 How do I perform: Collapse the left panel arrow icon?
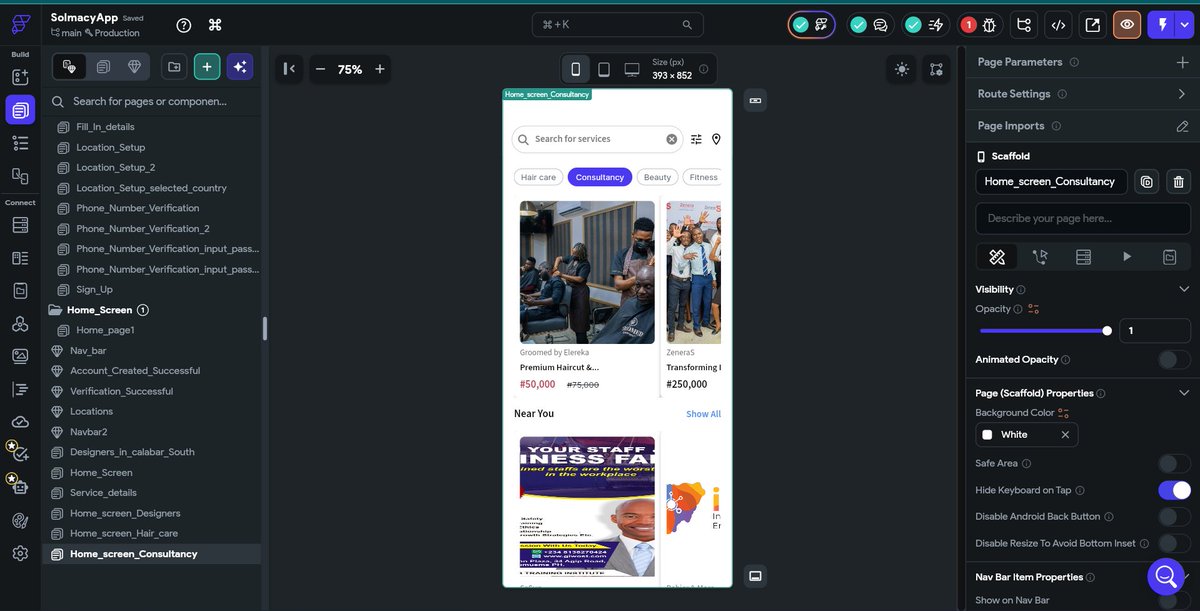click(x=289, y=69)
